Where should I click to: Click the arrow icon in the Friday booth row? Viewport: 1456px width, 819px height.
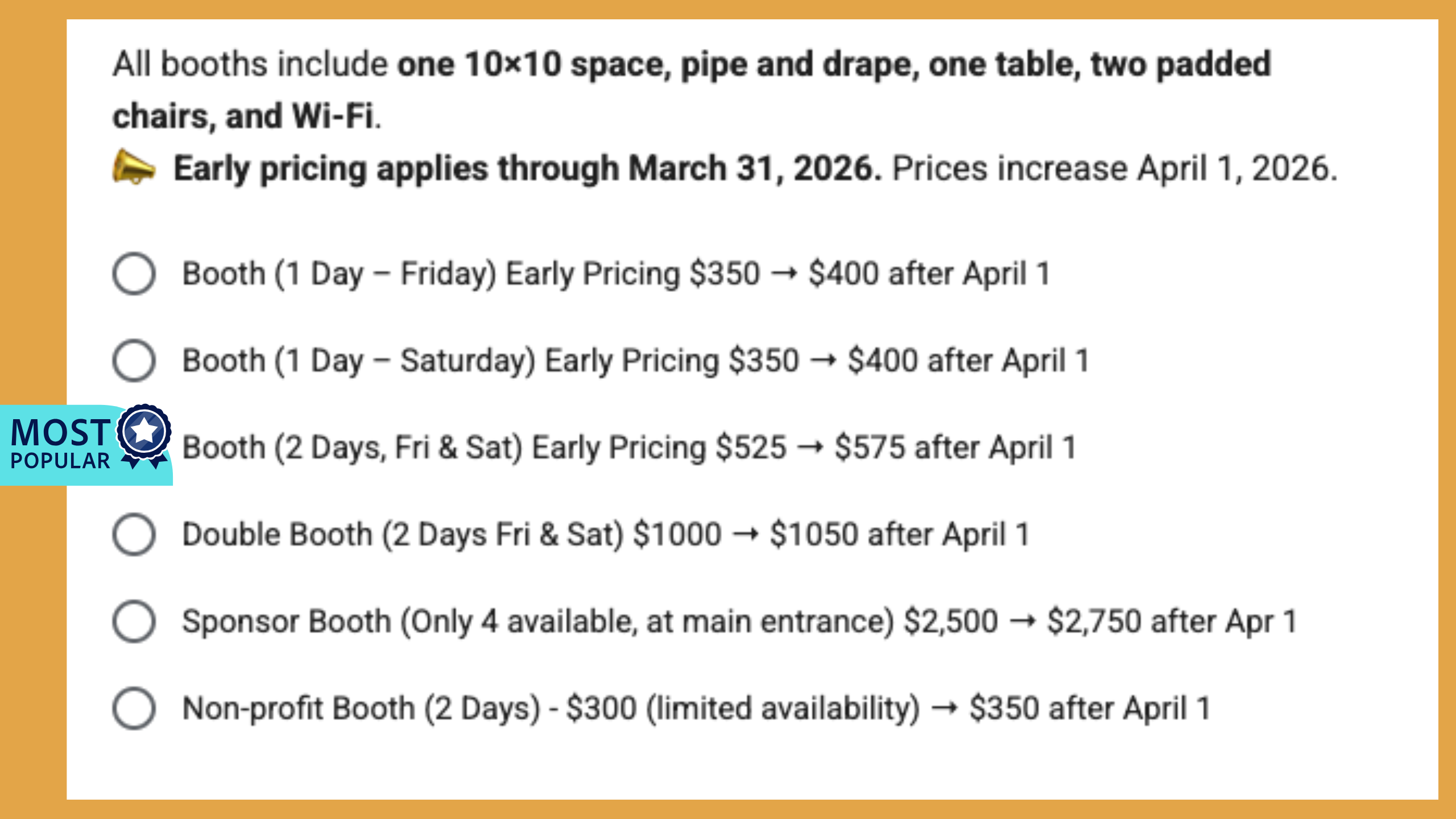click(784, 274)
